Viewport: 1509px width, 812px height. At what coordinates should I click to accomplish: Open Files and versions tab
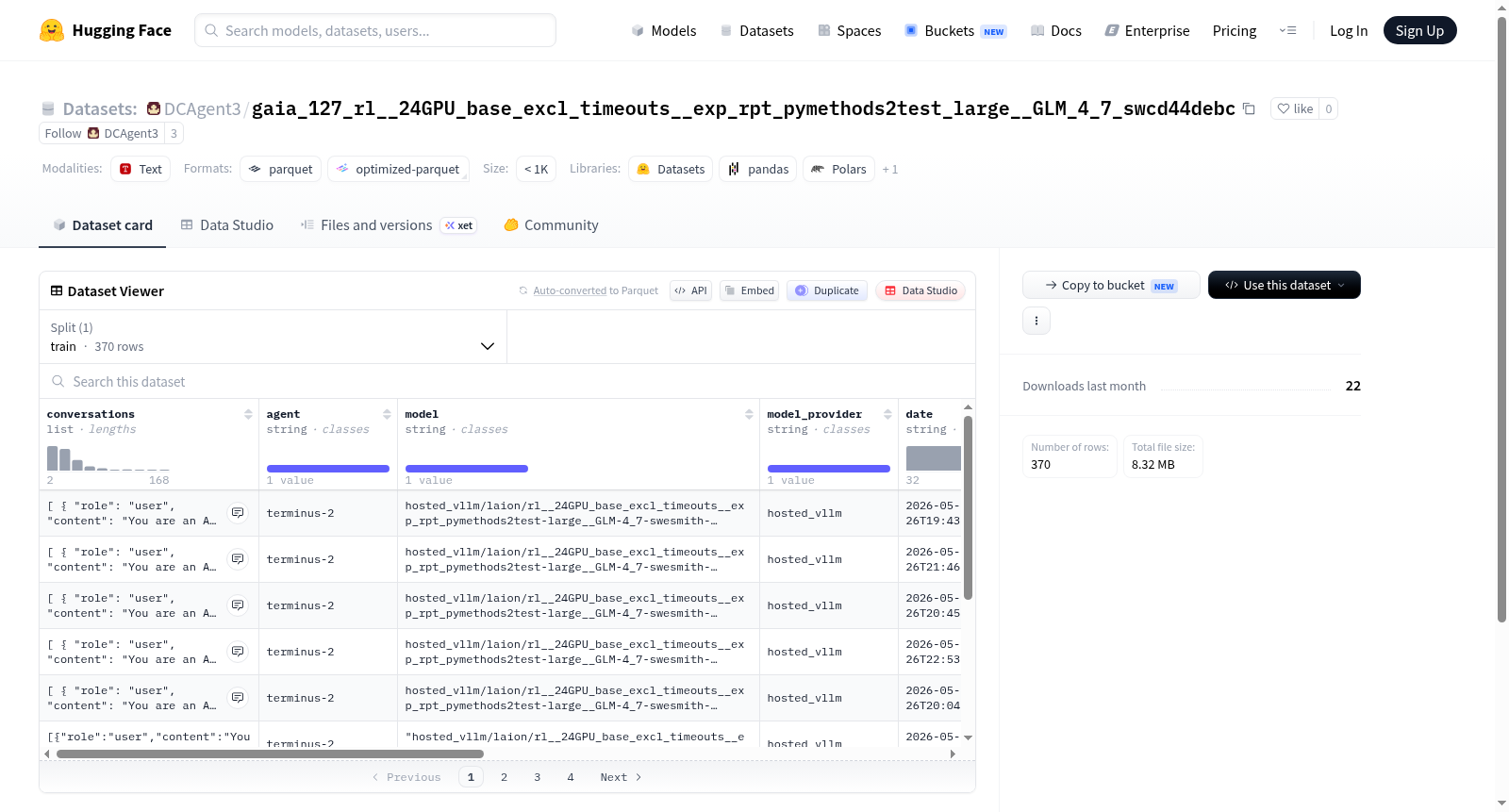click(388, 225)
